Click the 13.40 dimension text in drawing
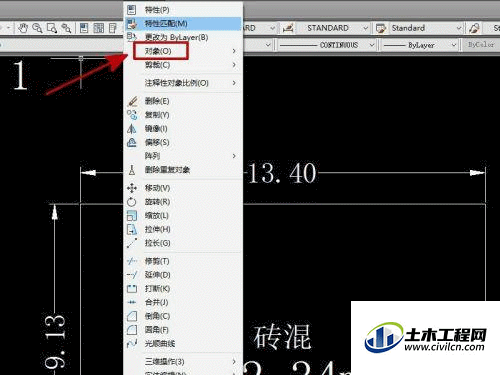500x375 pixels. 283,173
